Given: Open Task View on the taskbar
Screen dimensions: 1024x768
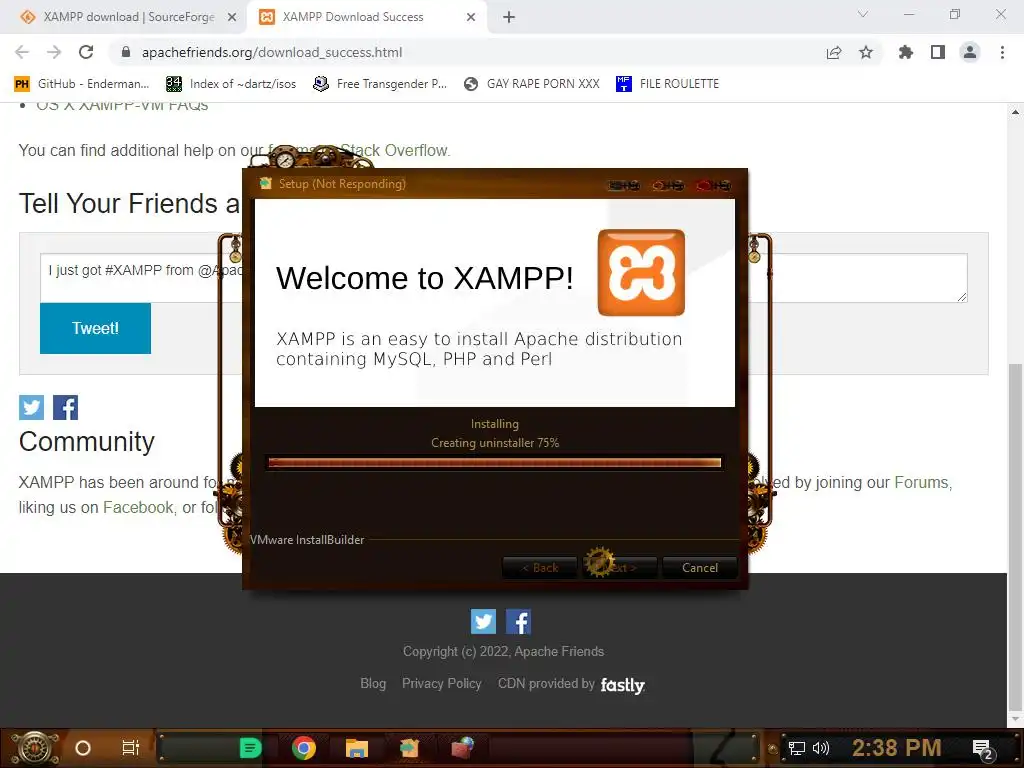Looking at the screenshot, I should pos(131,748).
